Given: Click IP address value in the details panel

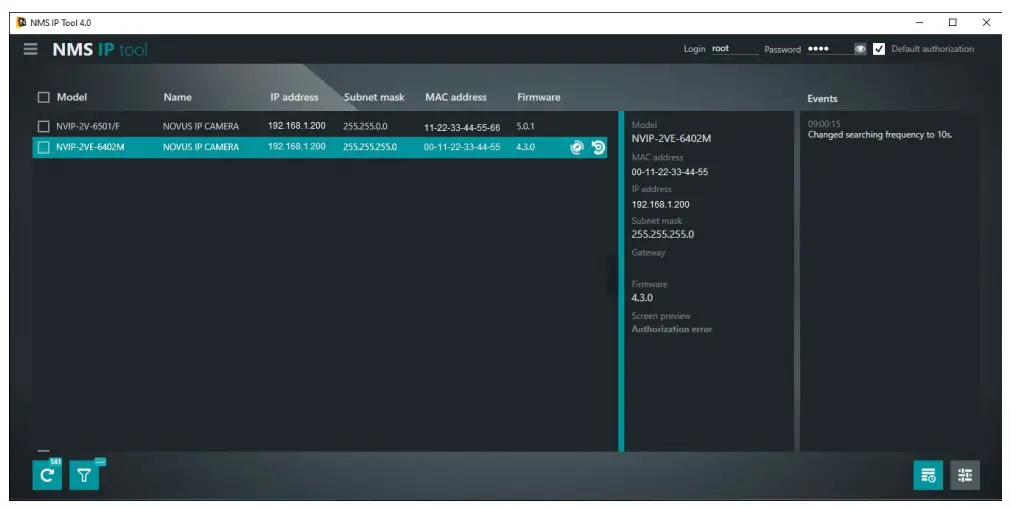Looking at the screenshot, I should point(660,204).
